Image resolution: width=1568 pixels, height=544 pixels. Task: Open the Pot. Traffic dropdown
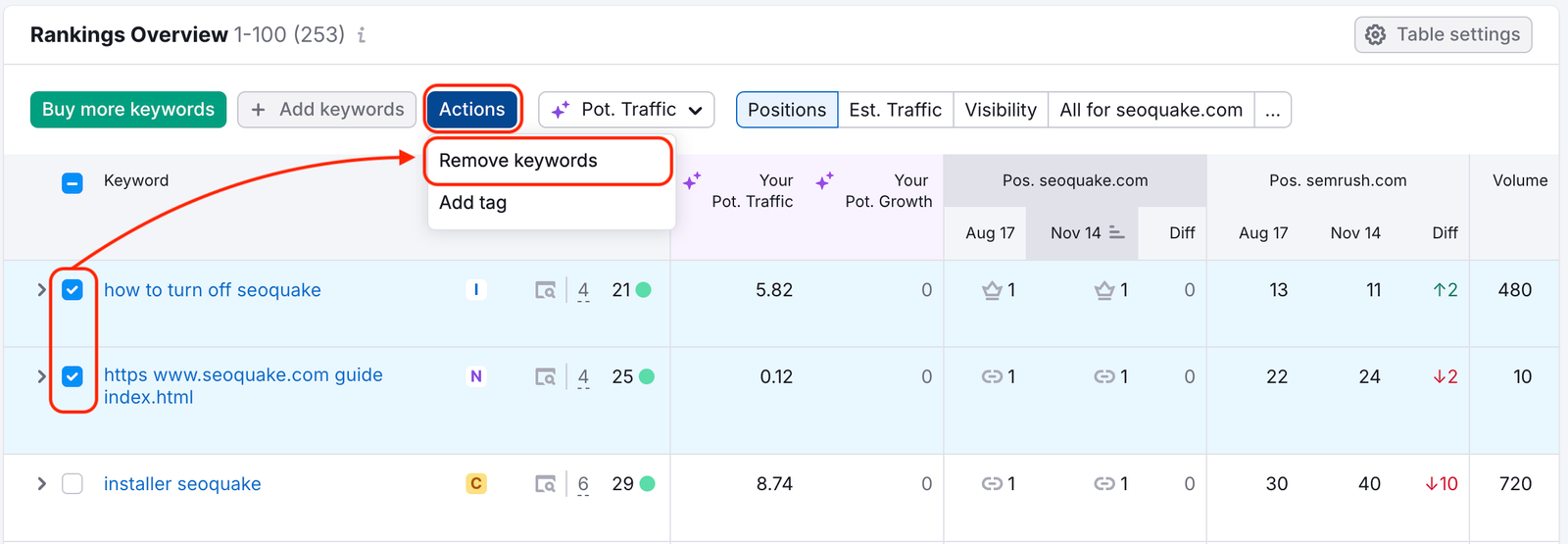pyautogui.click(x=626, y=110)
